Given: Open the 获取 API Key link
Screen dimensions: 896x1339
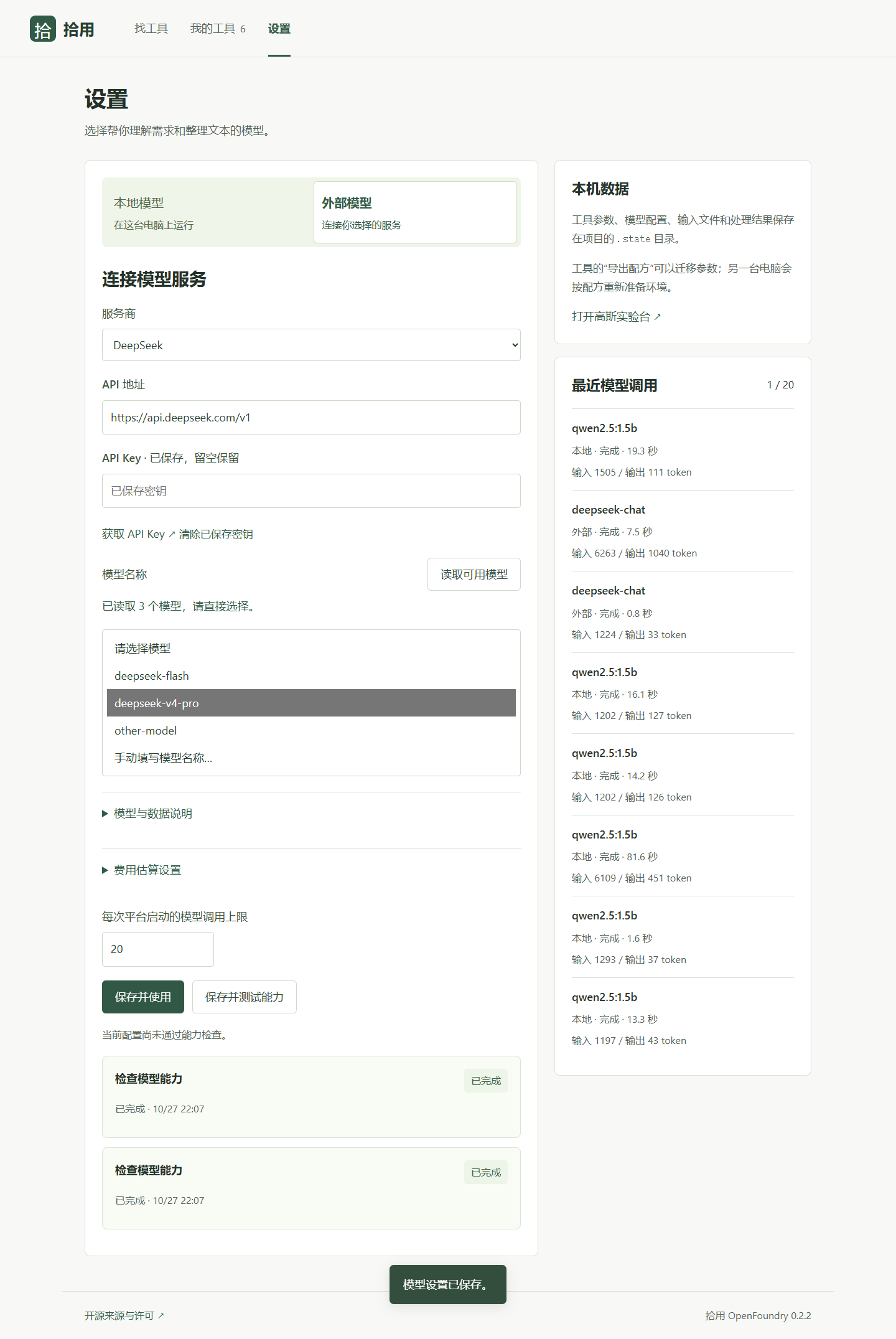Looking at the screenshot, I should tap(139, 534).
